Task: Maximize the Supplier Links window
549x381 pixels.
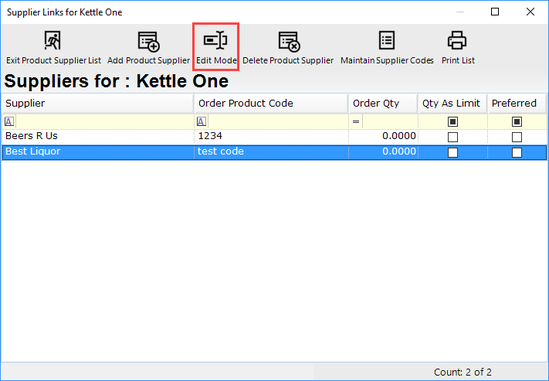Action: (x=495, y=12)
